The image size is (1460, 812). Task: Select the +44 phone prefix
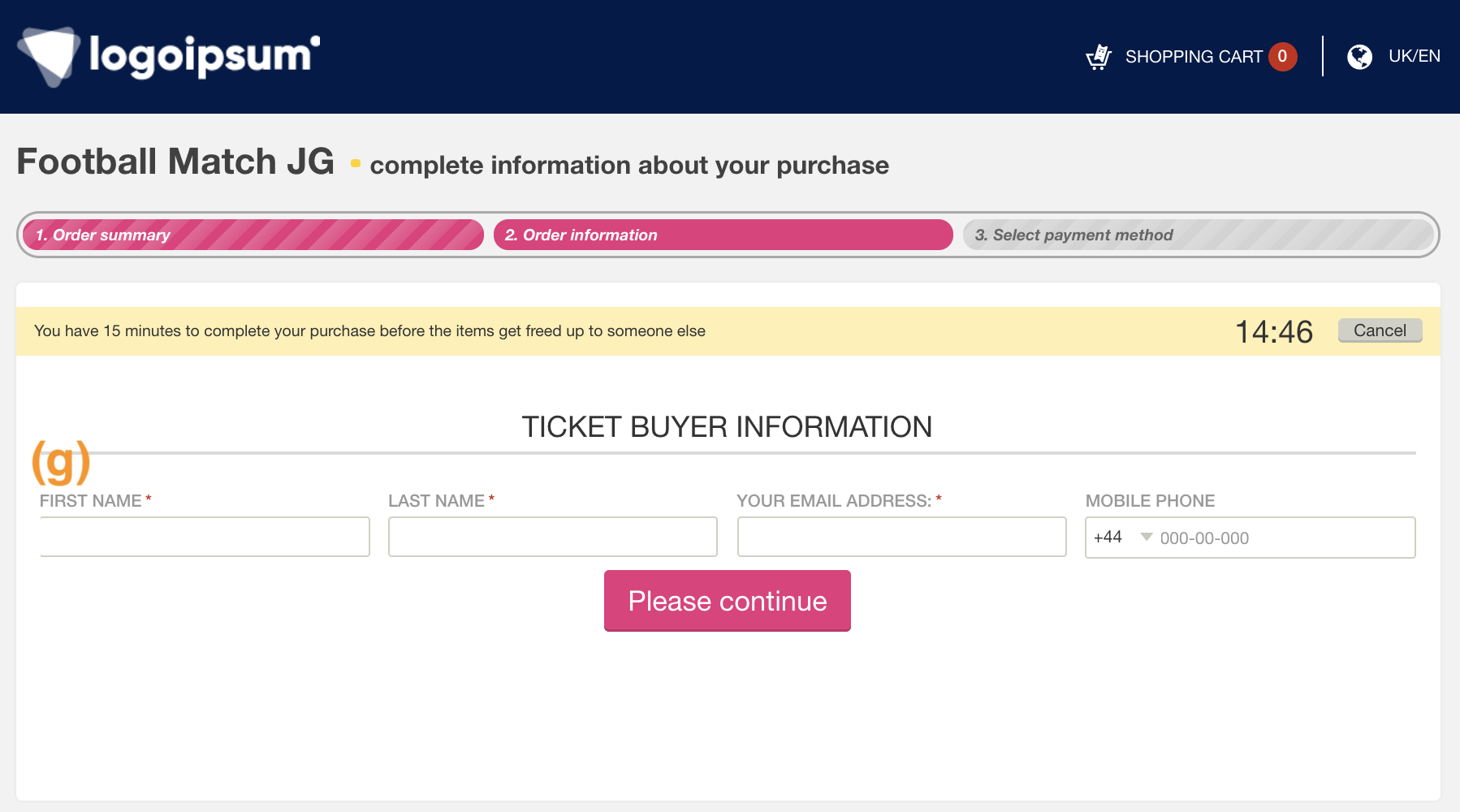[x=1108, y=537]
